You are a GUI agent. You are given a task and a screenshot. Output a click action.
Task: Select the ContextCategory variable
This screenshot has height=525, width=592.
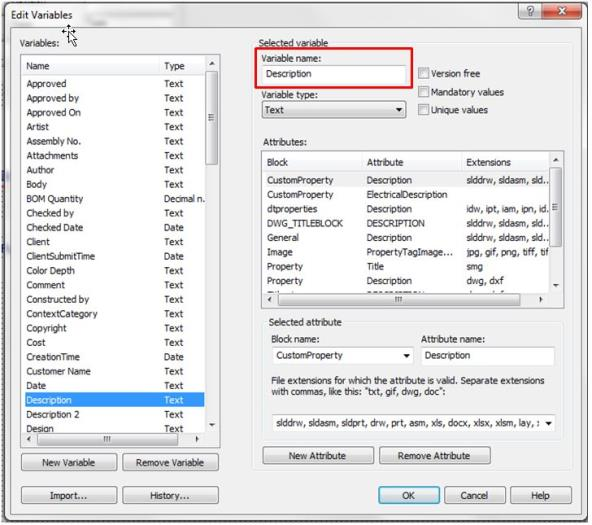(114, 314)
